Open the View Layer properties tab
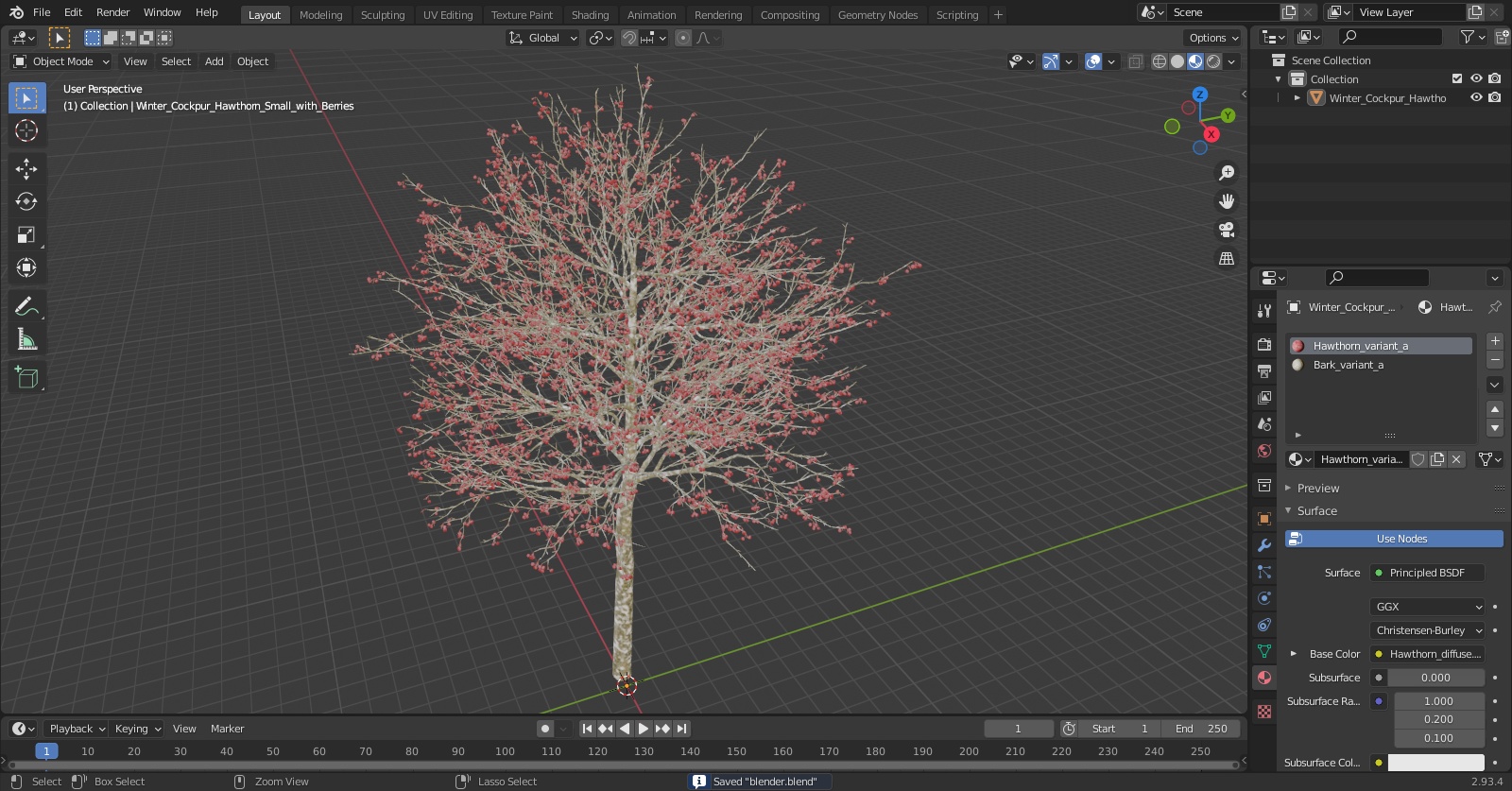Screen dimensions: 1512x791 (1264, 398)
